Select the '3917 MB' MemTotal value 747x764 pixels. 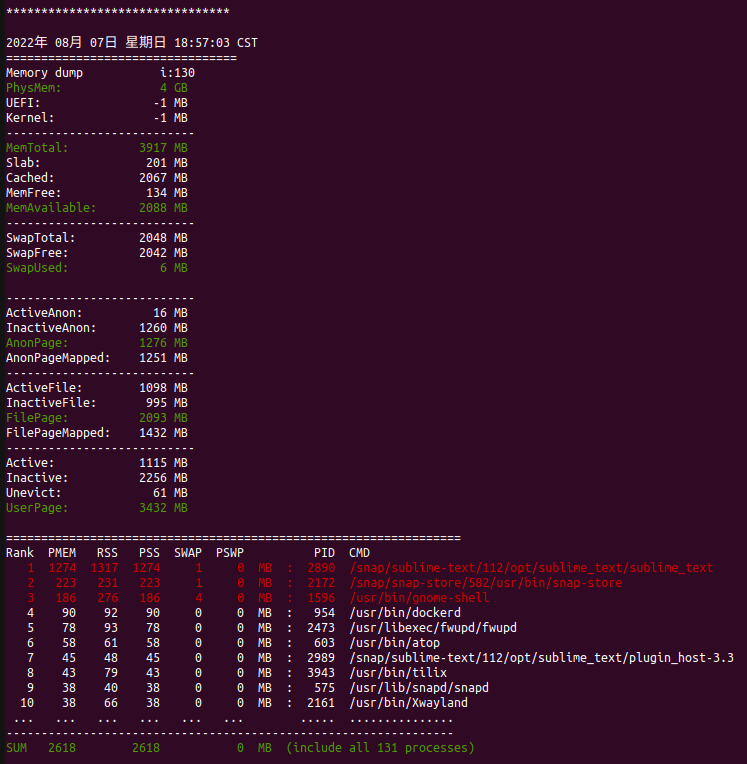(x=163, y=148)
